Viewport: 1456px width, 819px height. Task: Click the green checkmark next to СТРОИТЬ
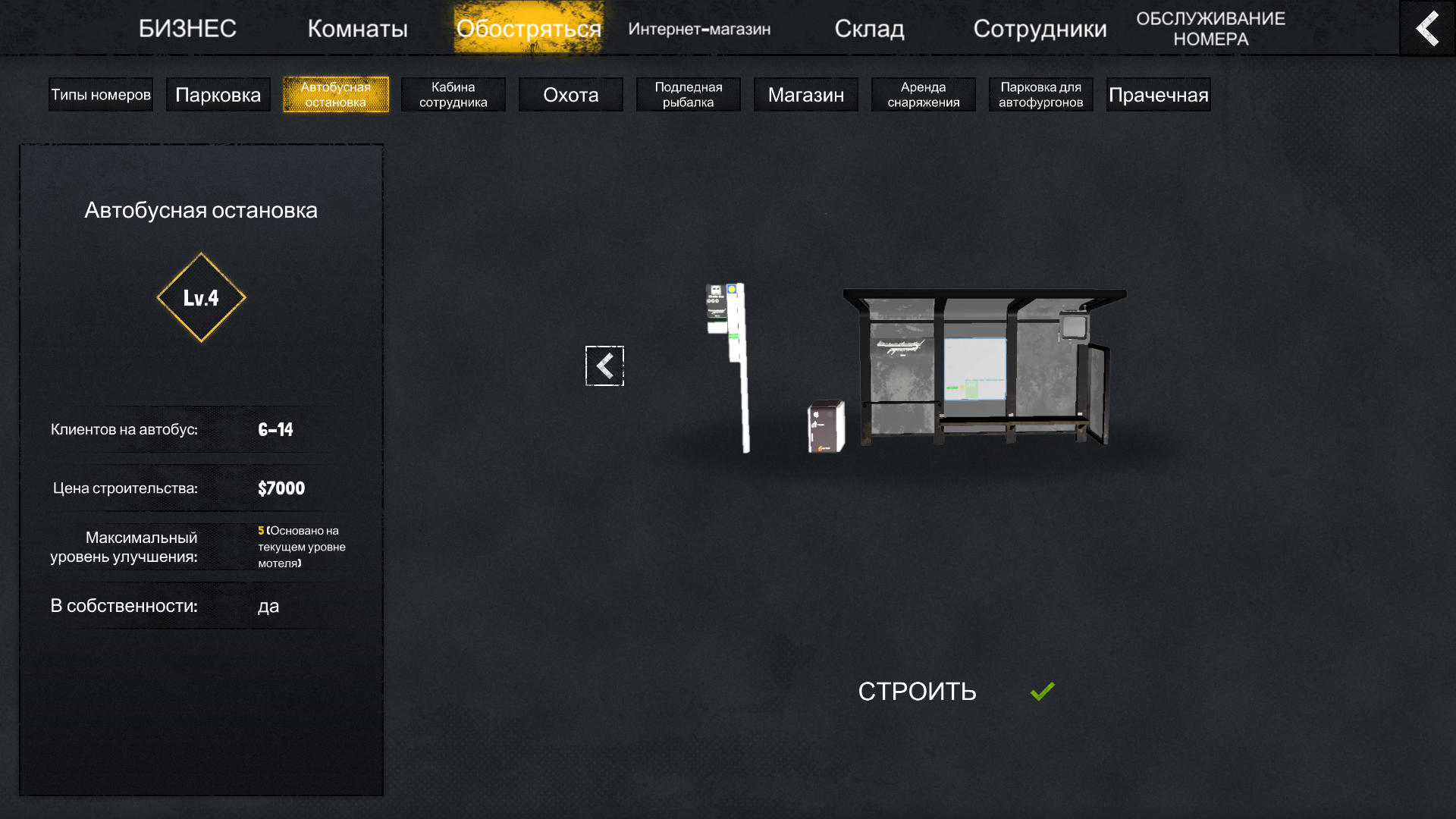[1043, 691]
